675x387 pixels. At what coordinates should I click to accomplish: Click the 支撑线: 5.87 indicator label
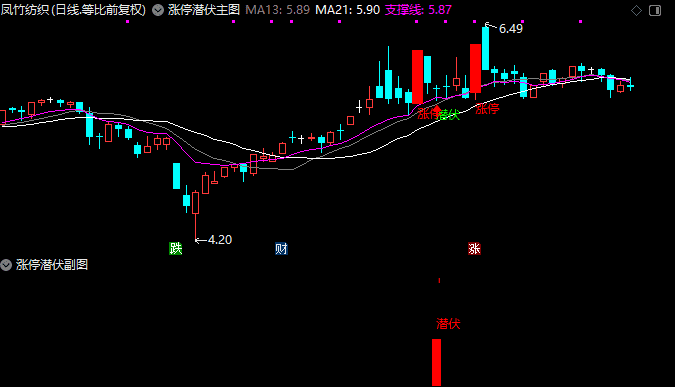418,10
